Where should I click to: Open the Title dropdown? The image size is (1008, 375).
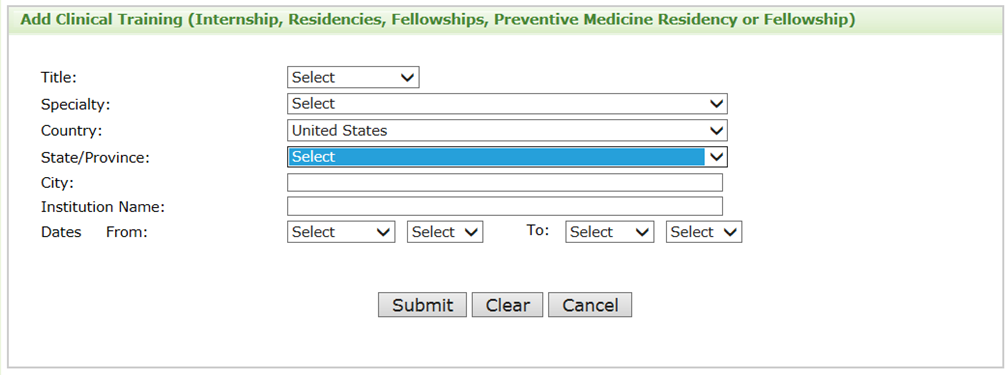tap(353, 77)
